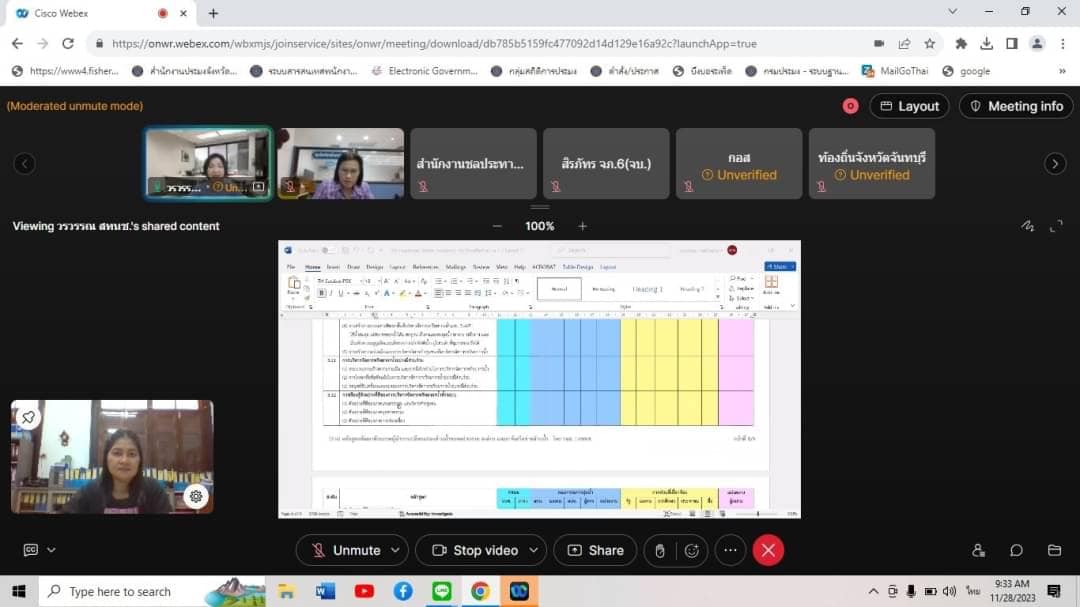
Task: Open the reactions emoji picker
Action: pyautogui.click(x=692, y=551)
